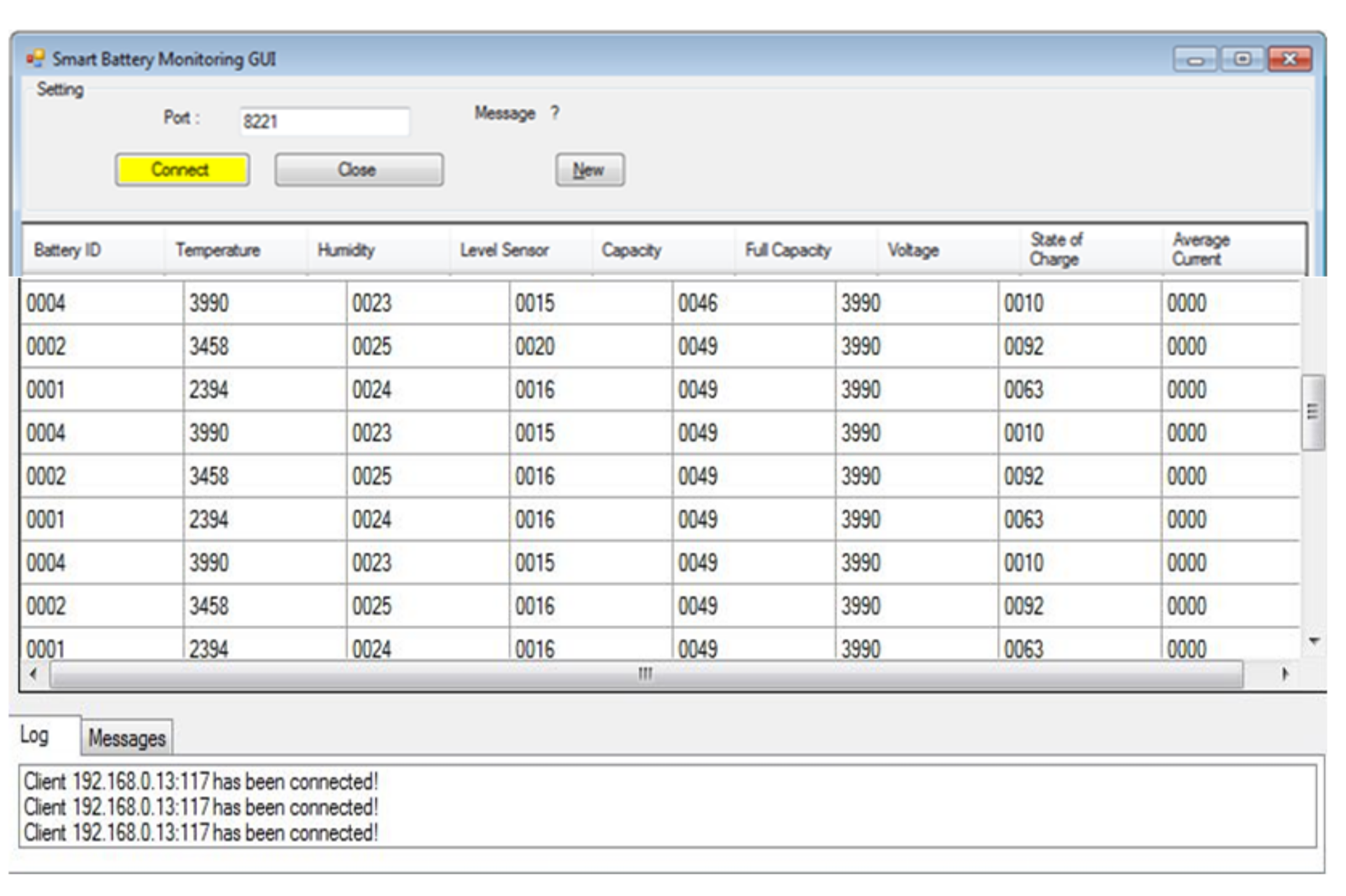
Task: Click the Average Current column header
Action: point(1233,250)
